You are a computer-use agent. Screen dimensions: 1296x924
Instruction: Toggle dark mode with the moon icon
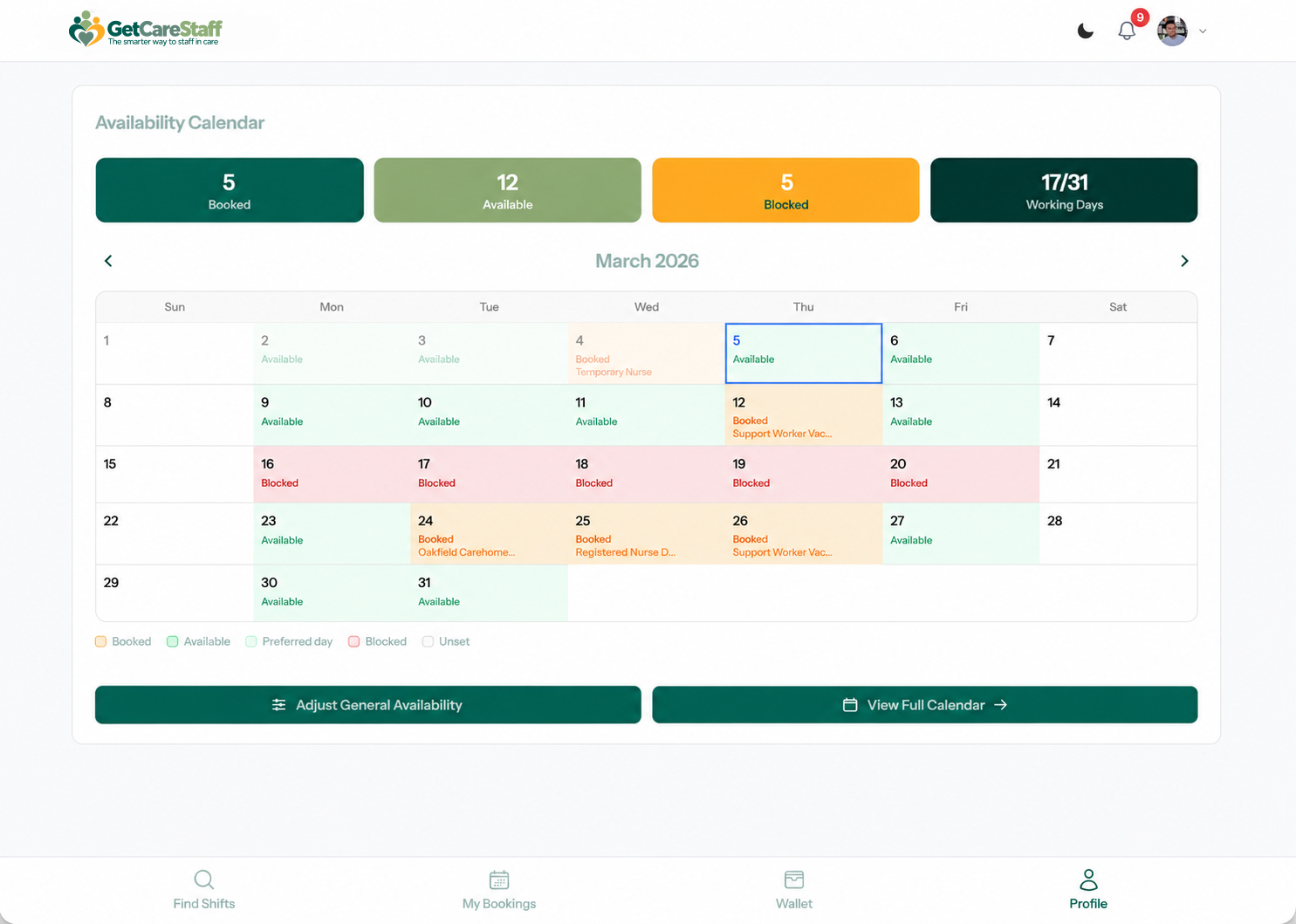(1086, 31)
